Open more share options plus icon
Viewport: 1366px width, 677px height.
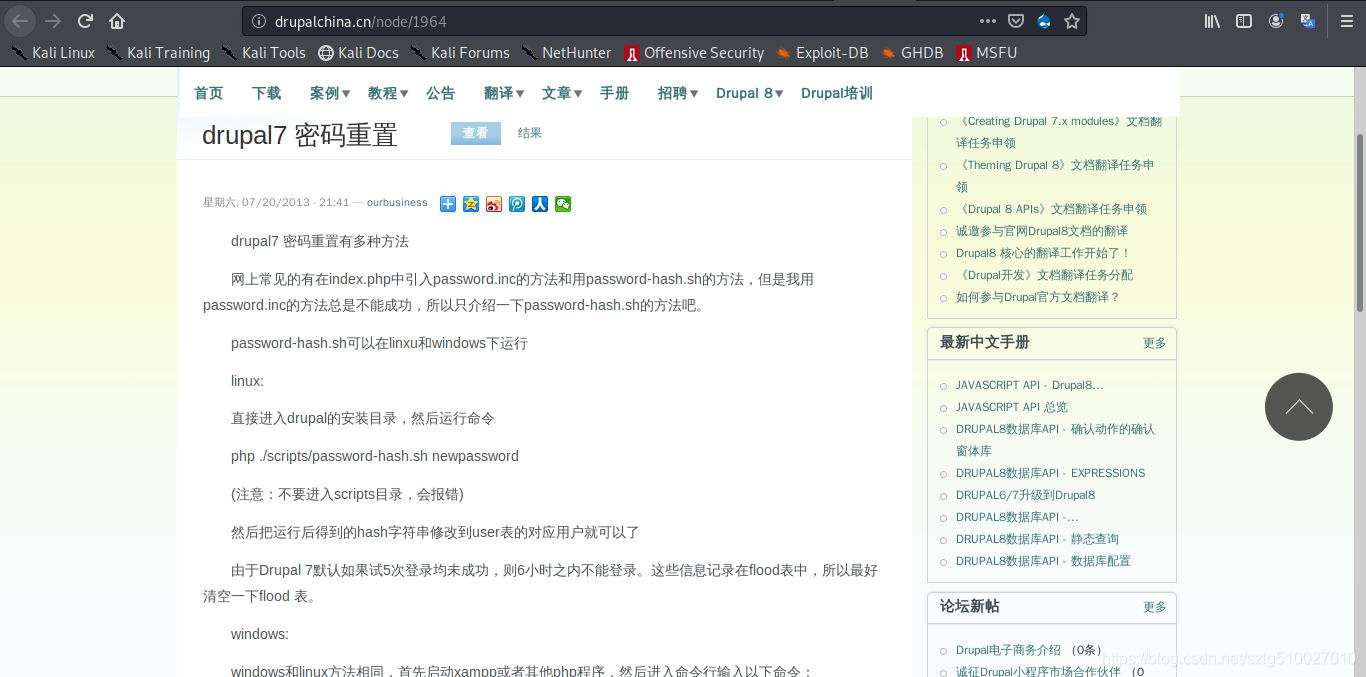(x=448, y=204)
